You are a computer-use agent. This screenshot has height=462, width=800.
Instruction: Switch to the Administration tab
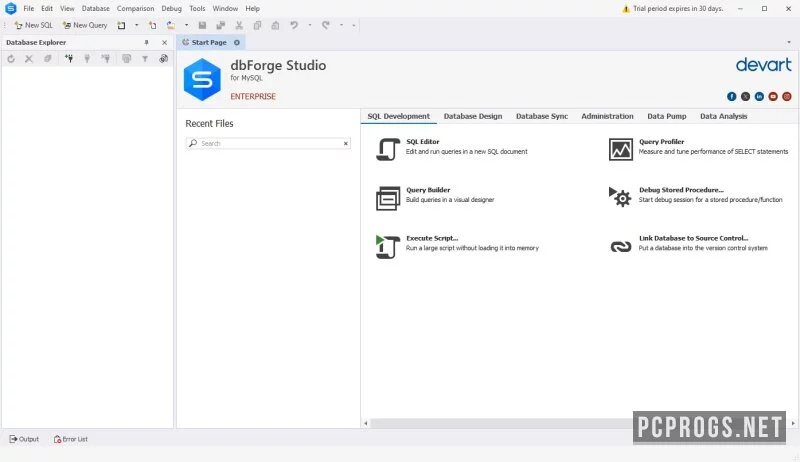click(607, 116)
